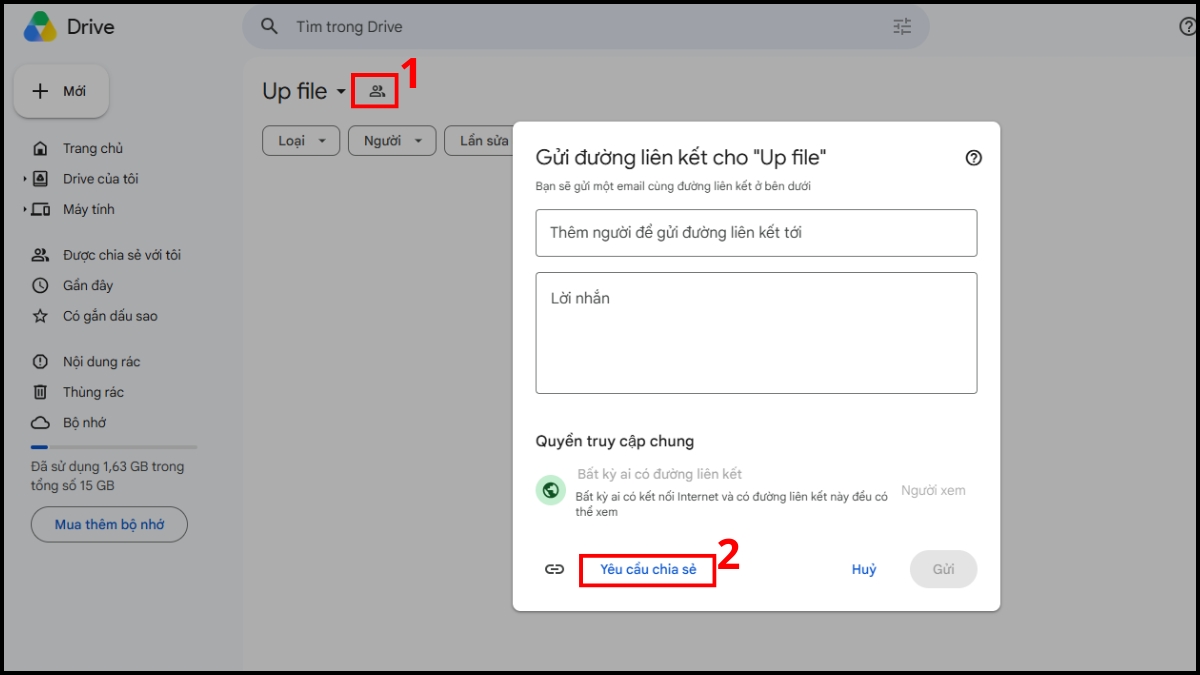Open Có gắn dấu sao section

[x=110, y=316]
